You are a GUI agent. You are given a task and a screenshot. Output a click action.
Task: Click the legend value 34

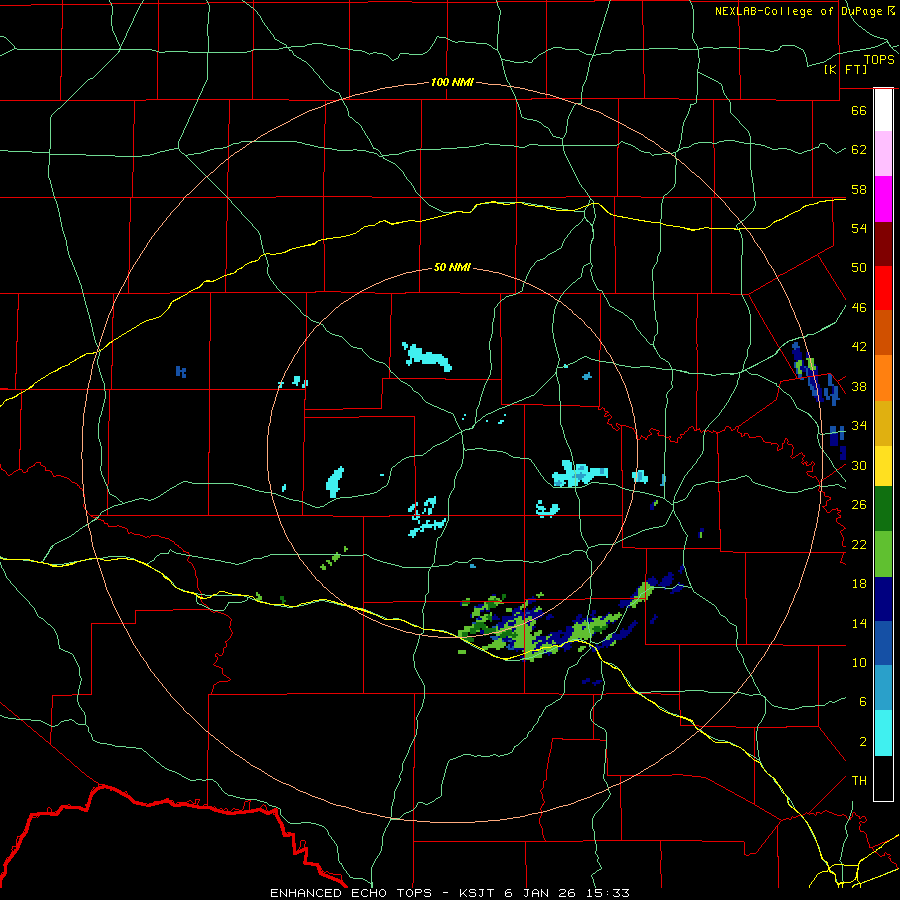[859, 426]
